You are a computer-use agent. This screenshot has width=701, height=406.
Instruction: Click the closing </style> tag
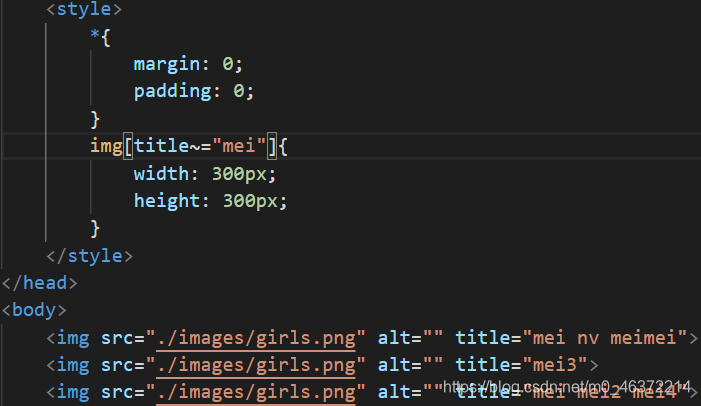point(89,256)
